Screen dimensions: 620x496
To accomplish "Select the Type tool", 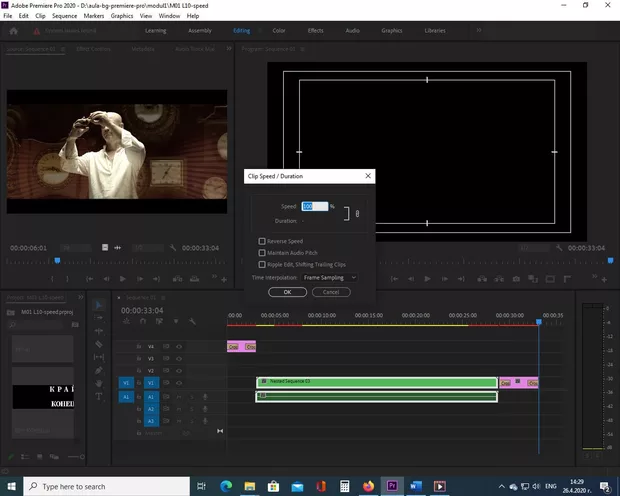I will (x=99, y=396).
